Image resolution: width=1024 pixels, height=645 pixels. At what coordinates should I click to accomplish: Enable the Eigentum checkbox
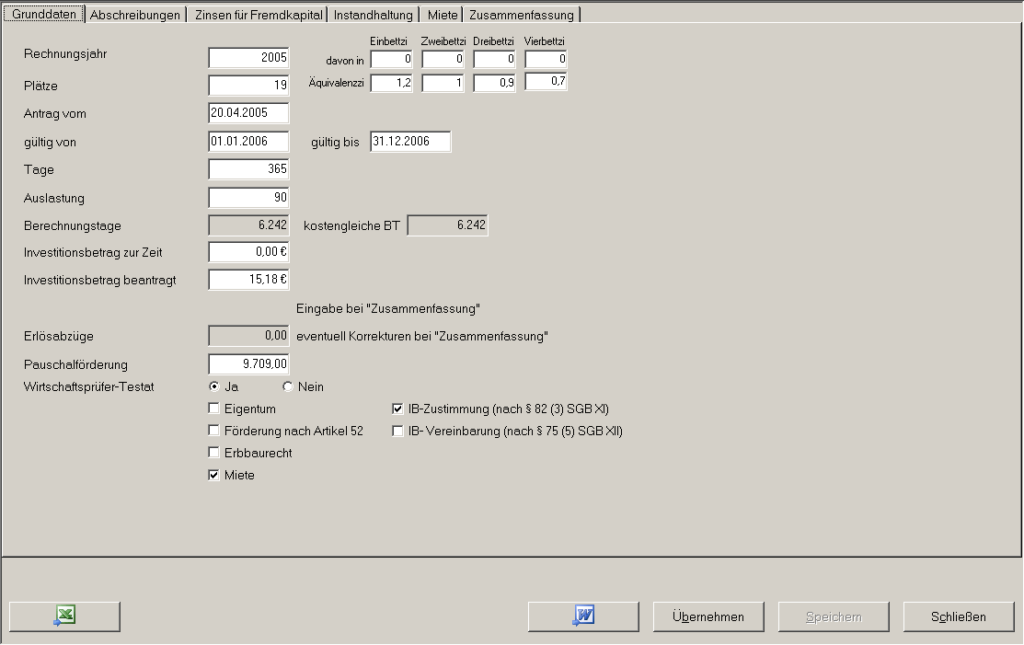point(214,409)
